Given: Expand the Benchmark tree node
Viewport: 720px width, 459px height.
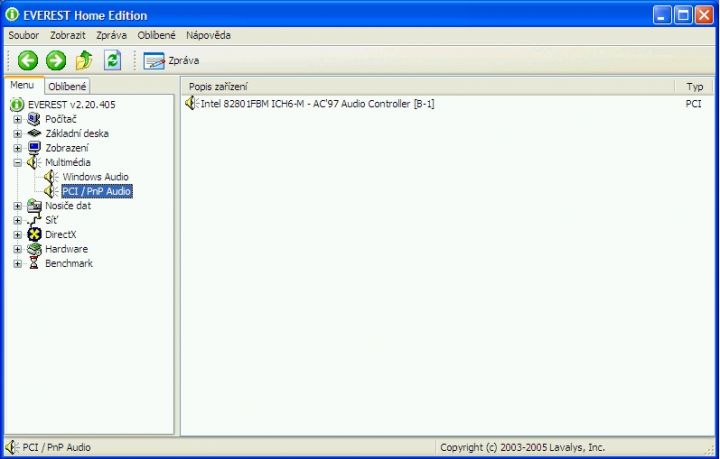Looking at the screenshot, I should 17,263.
